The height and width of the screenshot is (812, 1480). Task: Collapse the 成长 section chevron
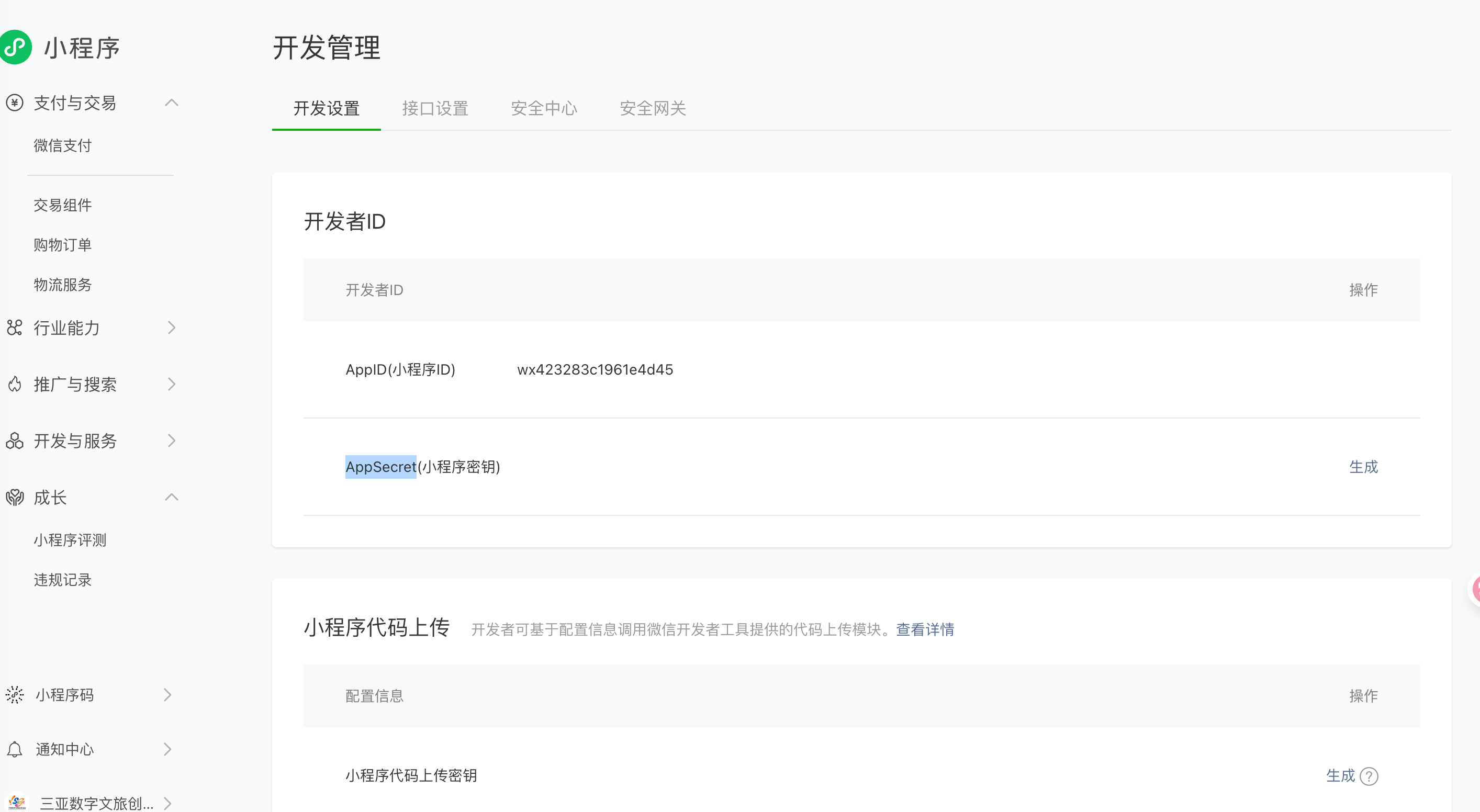coord(171,498)
